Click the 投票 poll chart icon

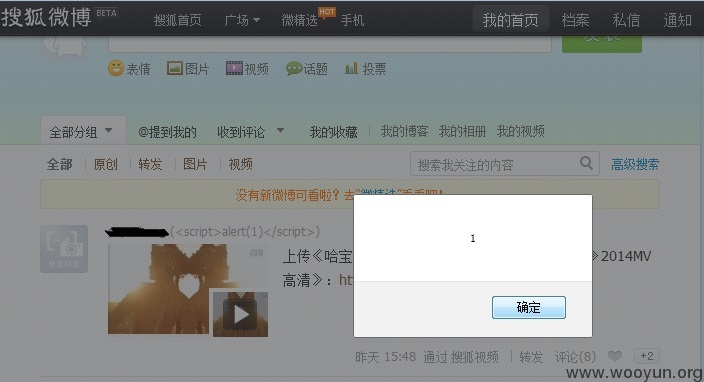tap(351, 68)
